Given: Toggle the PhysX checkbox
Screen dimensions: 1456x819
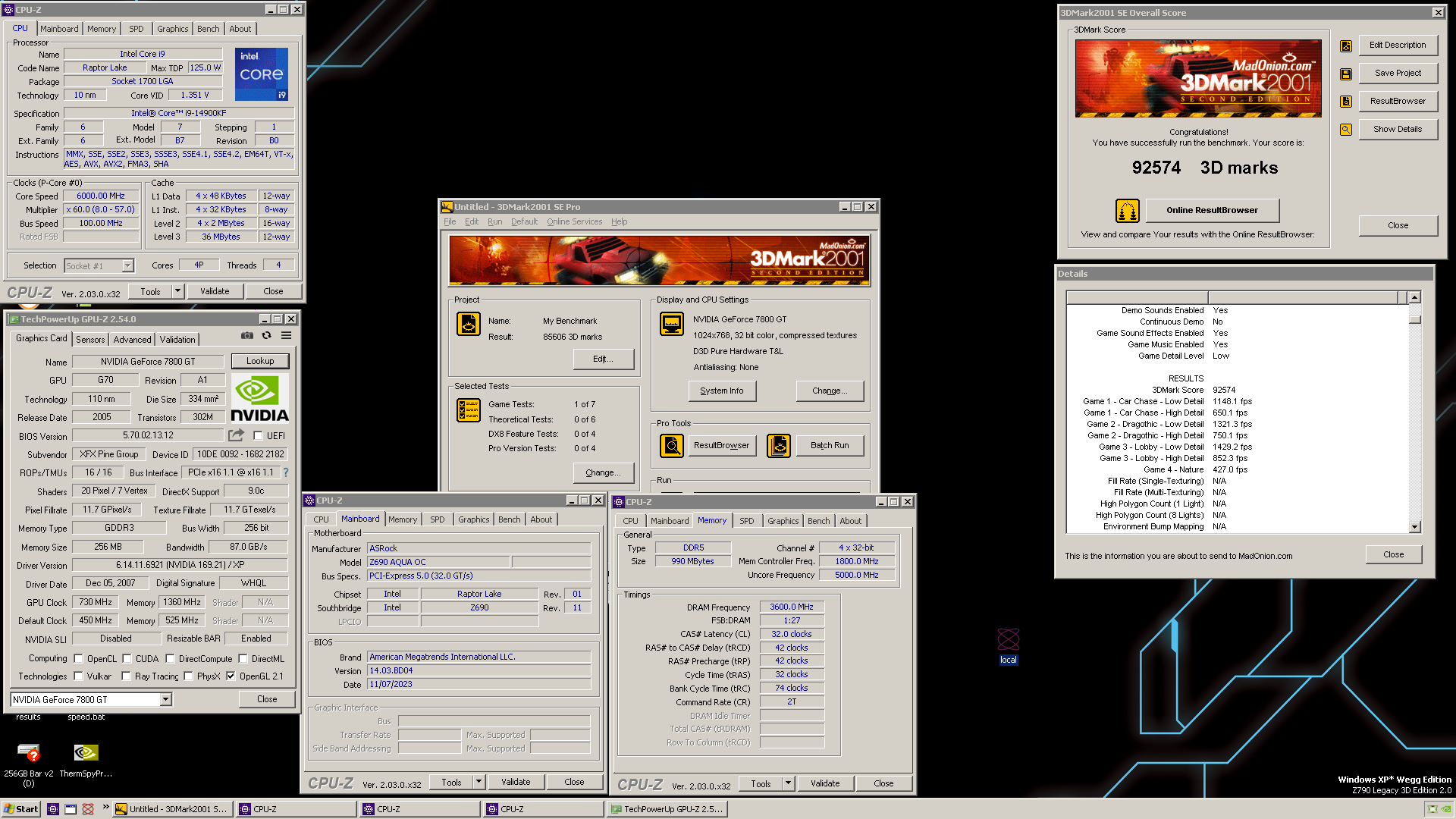Looking at the screenshot, I should pos(188,676).
